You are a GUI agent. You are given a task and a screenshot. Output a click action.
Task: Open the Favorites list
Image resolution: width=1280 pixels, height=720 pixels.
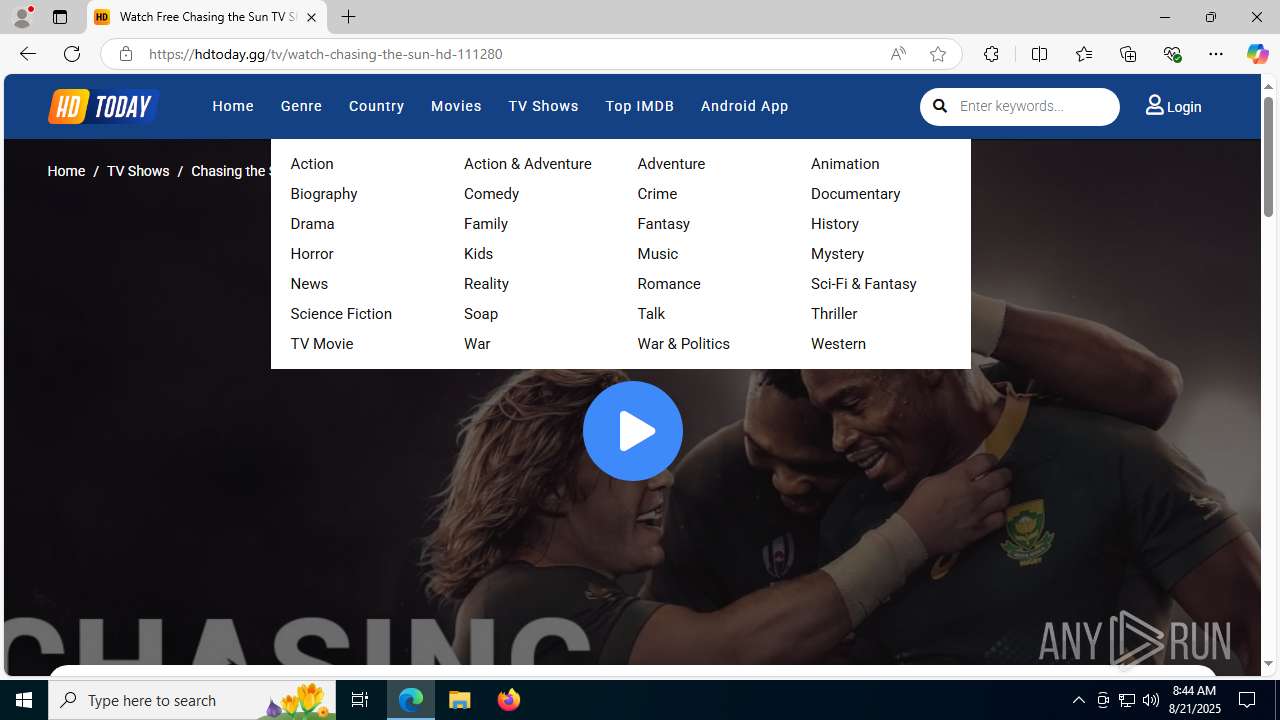(1083, 54)
